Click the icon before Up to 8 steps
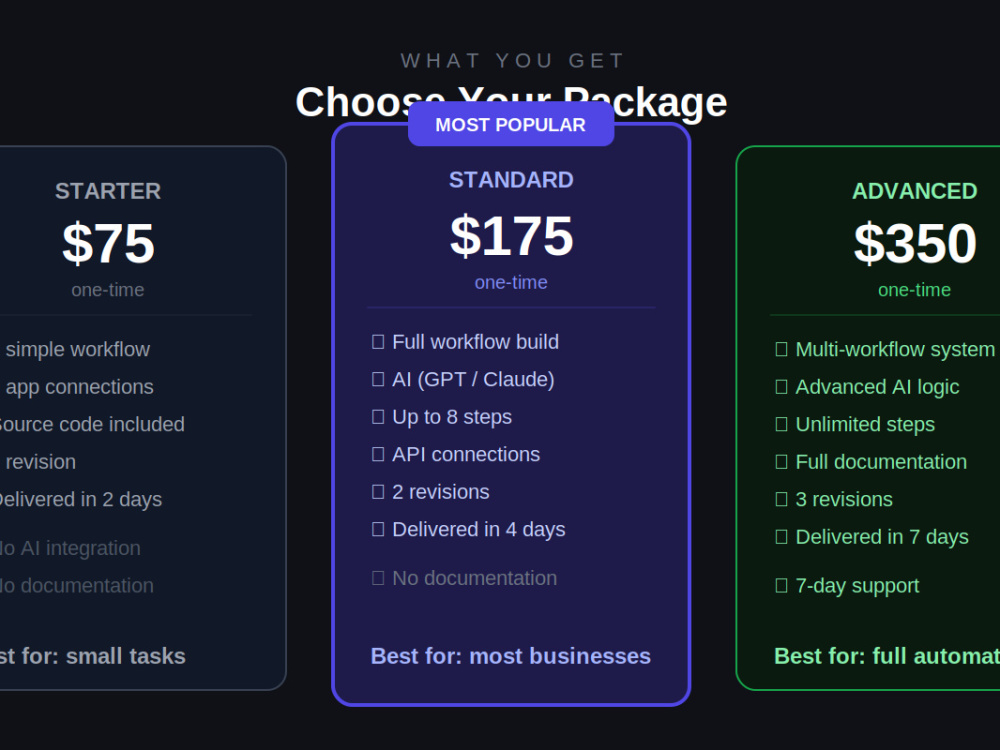The height and width of the screenshot is (750, 1000). (x=378, y=417)
